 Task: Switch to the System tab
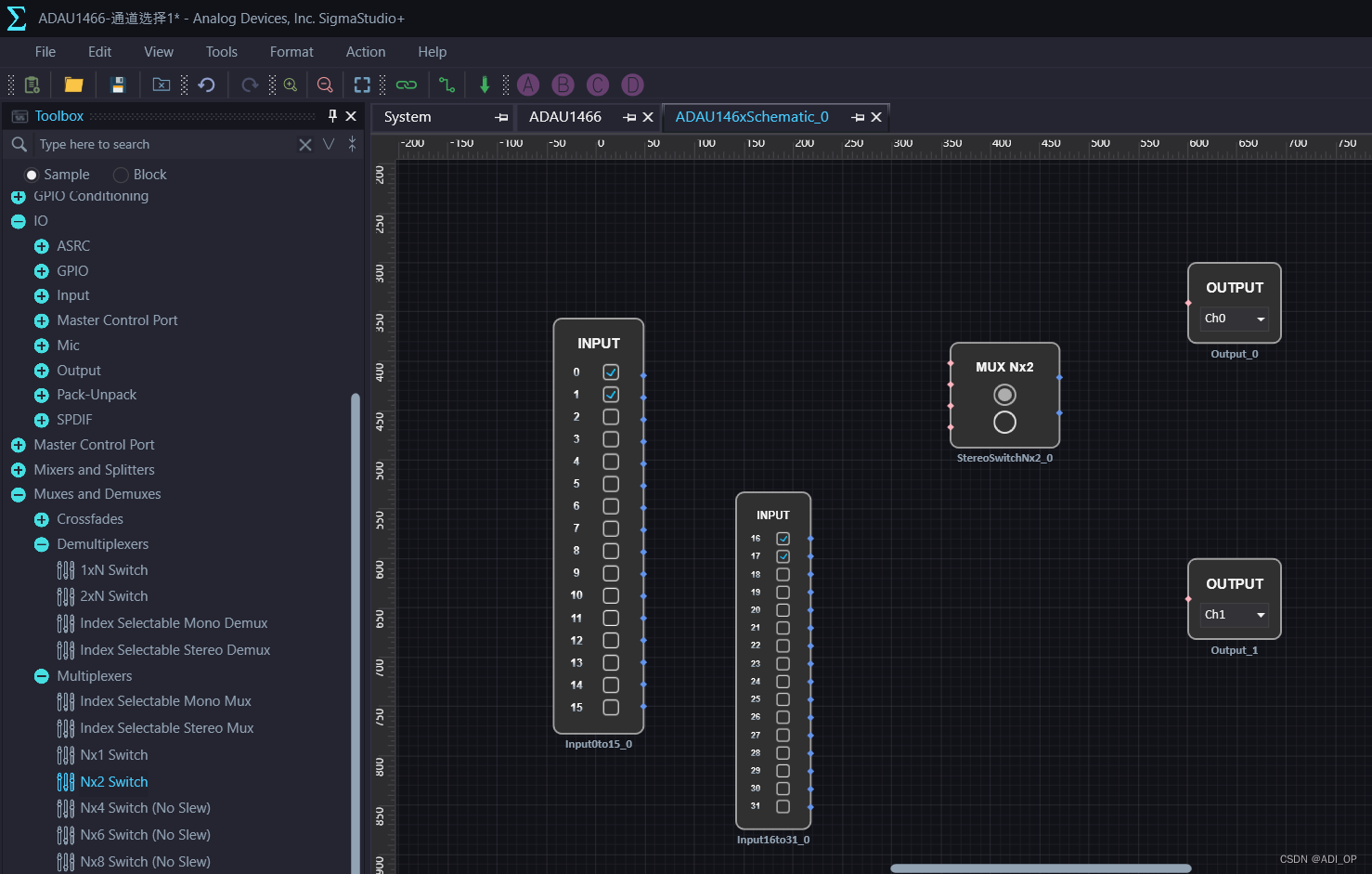(x=408, y=117)
